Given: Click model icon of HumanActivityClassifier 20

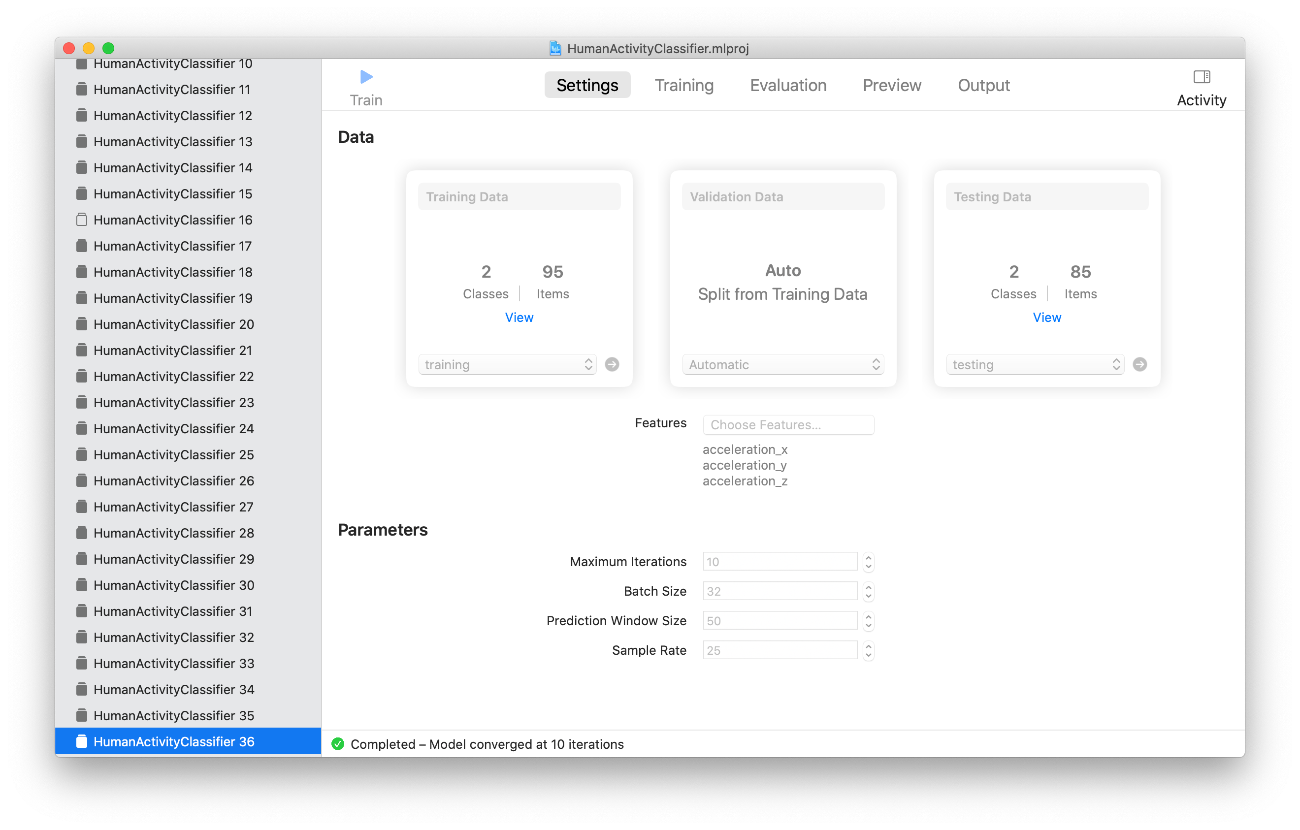Looking at the screenshot, I should coord(82,324).
